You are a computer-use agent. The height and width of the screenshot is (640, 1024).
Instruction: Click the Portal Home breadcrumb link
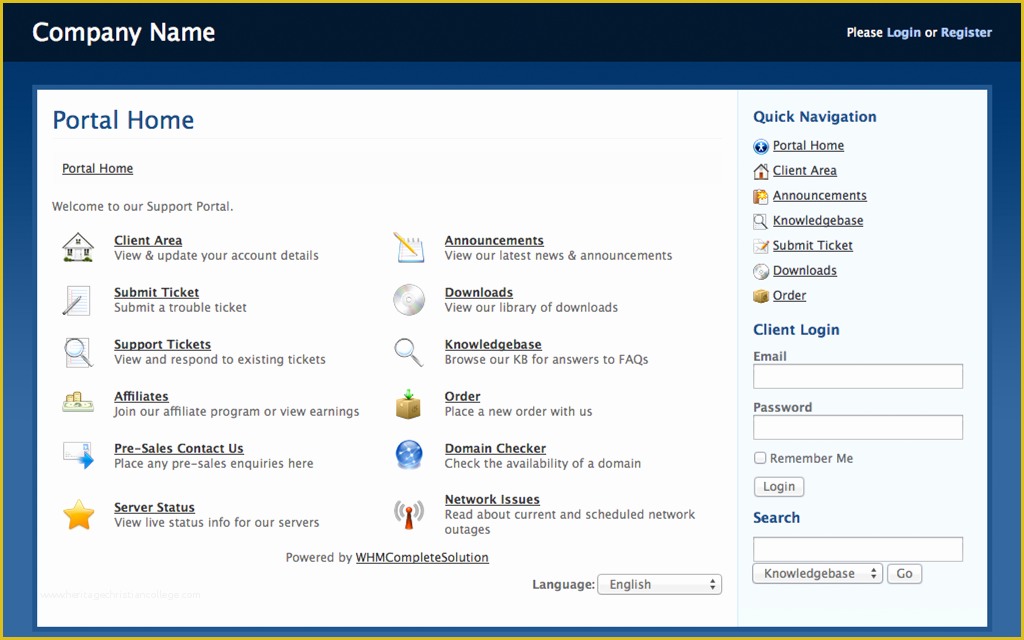coord(97,168)
